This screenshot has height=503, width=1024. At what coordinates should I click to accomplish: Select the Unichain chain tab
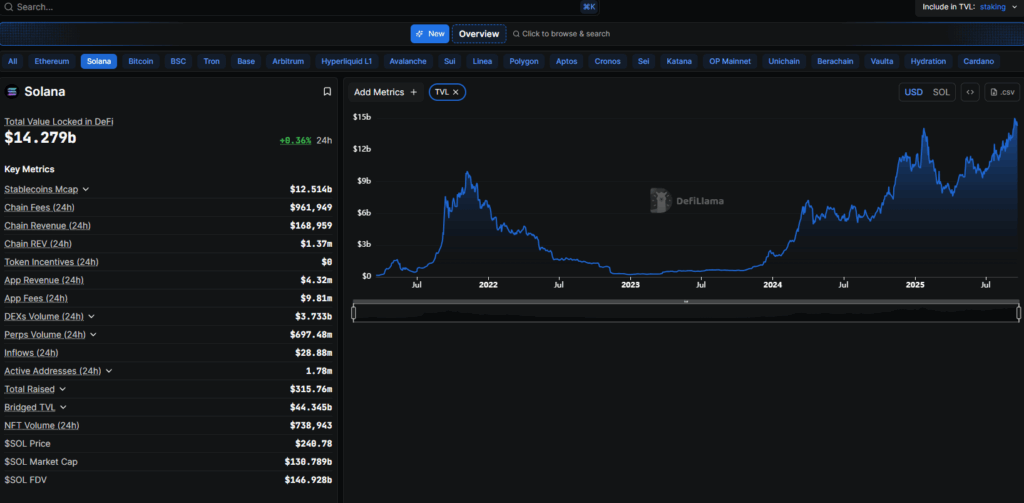coord(784,61)
